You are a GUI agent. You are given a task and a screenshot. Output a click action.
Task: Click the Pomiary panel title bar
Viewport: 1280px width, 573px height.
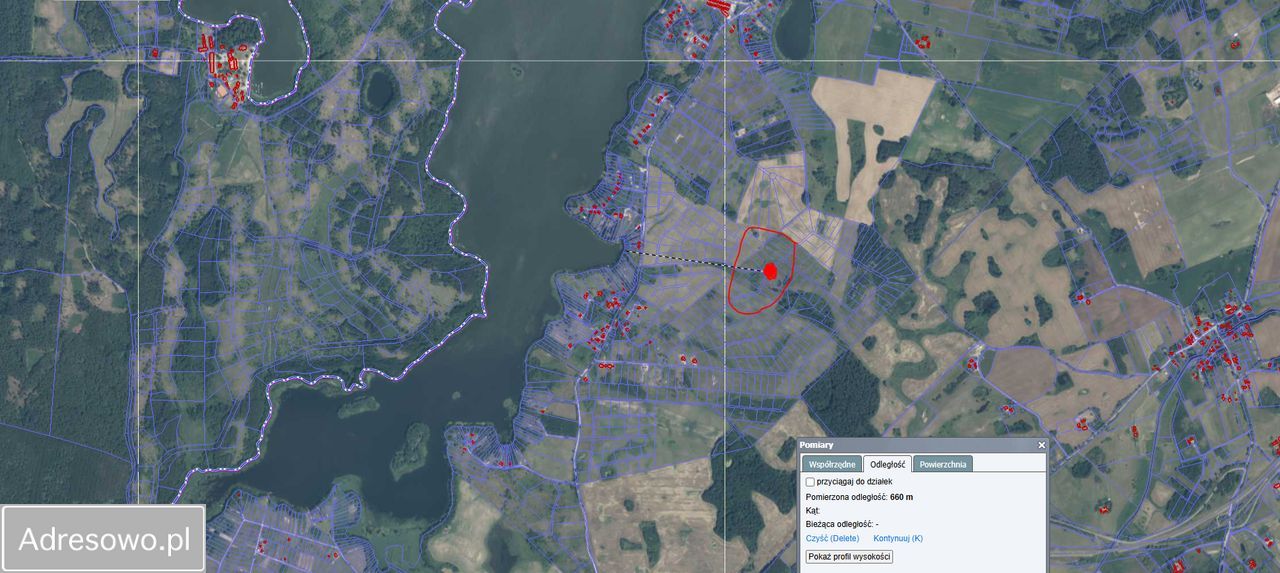click(x=922, y=445)
